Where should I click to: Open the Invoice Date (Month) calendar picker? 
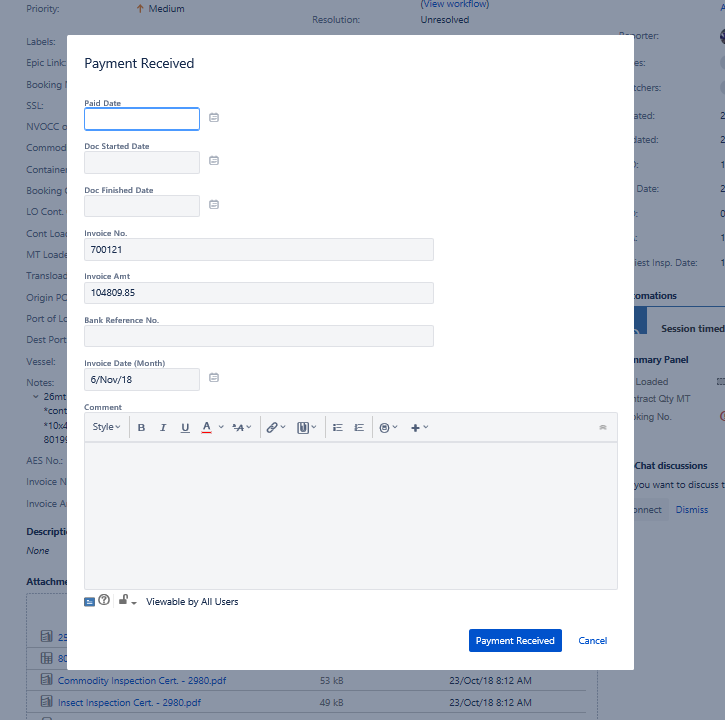click(x=214, y=378)
